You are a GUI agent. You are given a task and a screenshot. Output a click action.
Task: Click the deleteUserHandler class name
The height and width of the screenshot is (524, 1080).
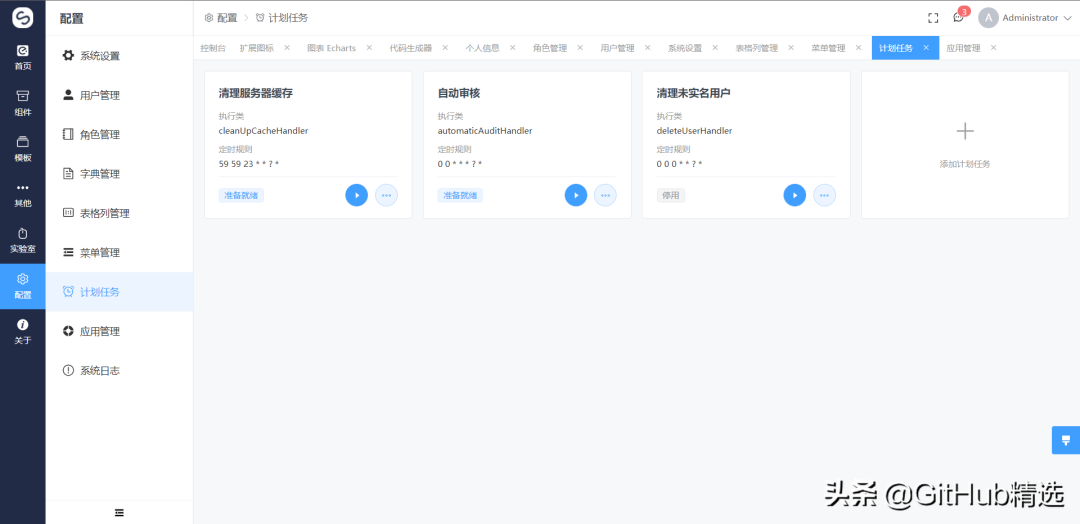[x=694, y=131]
